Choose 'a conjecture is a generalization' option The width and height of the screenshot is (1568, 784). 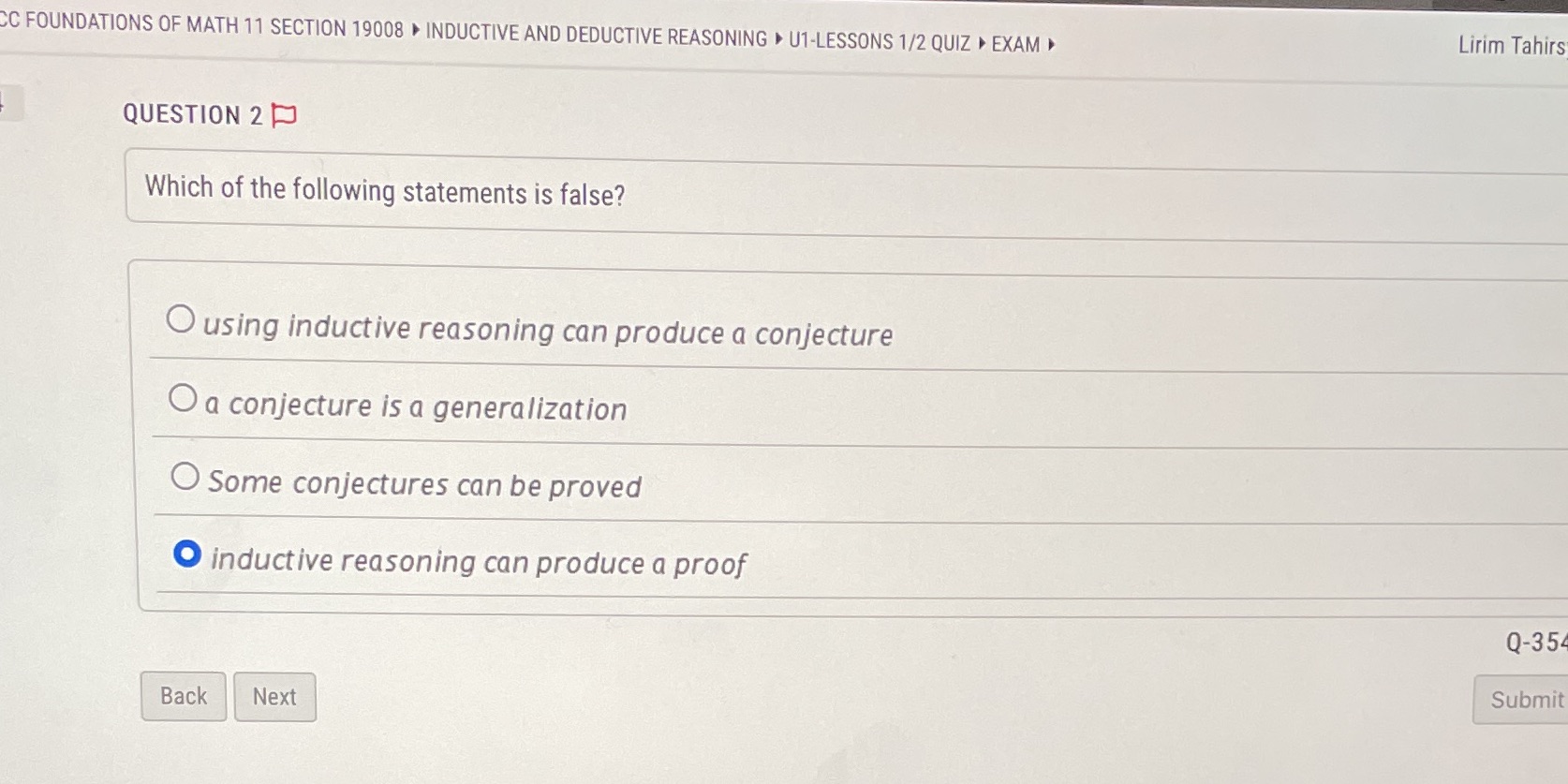pyautogui.click(x=184, y=397)
